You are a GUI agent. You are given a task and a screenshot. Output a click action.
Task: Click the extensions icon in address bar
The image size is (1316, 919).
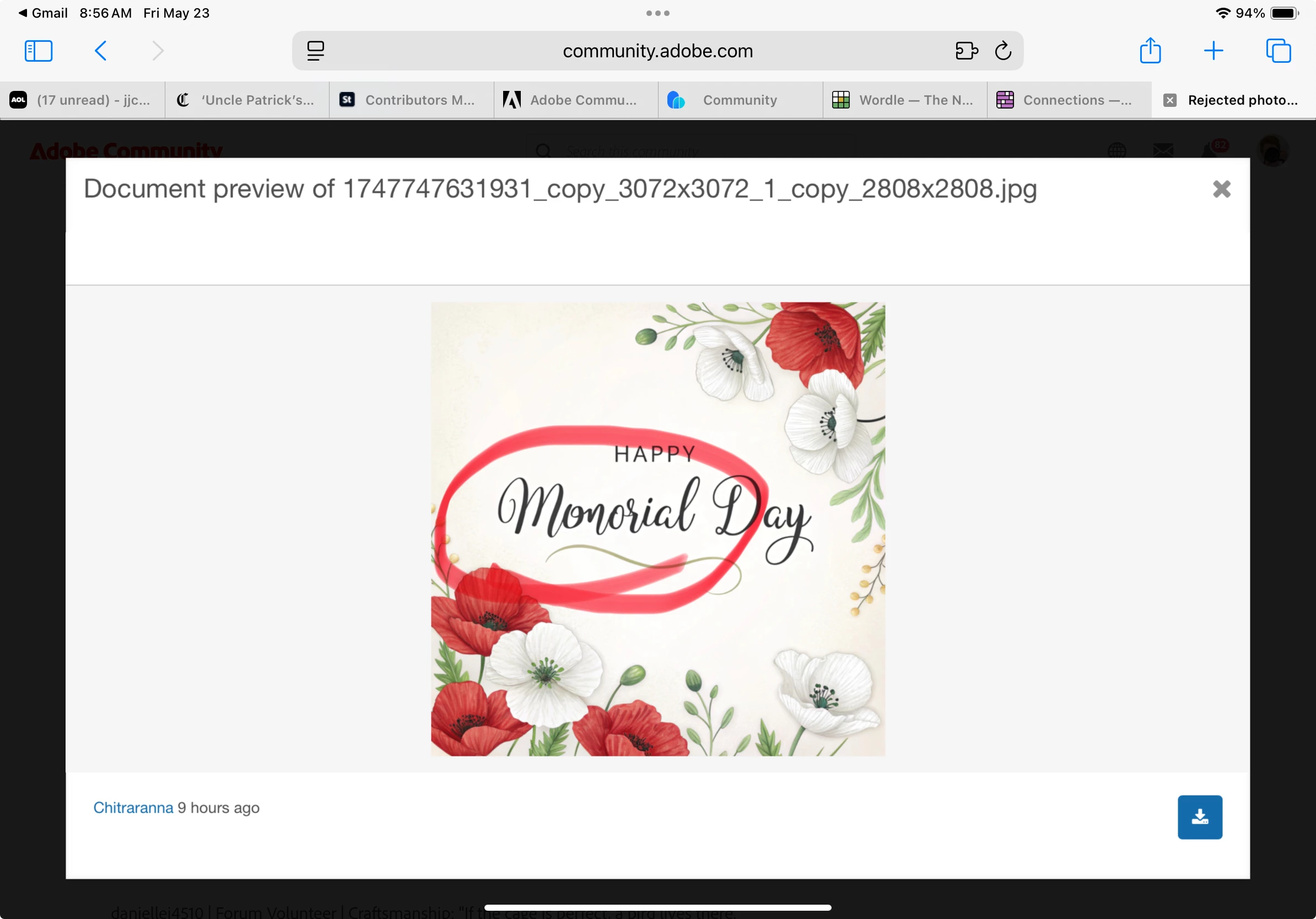pyautogui.click(x=967, y=51)
